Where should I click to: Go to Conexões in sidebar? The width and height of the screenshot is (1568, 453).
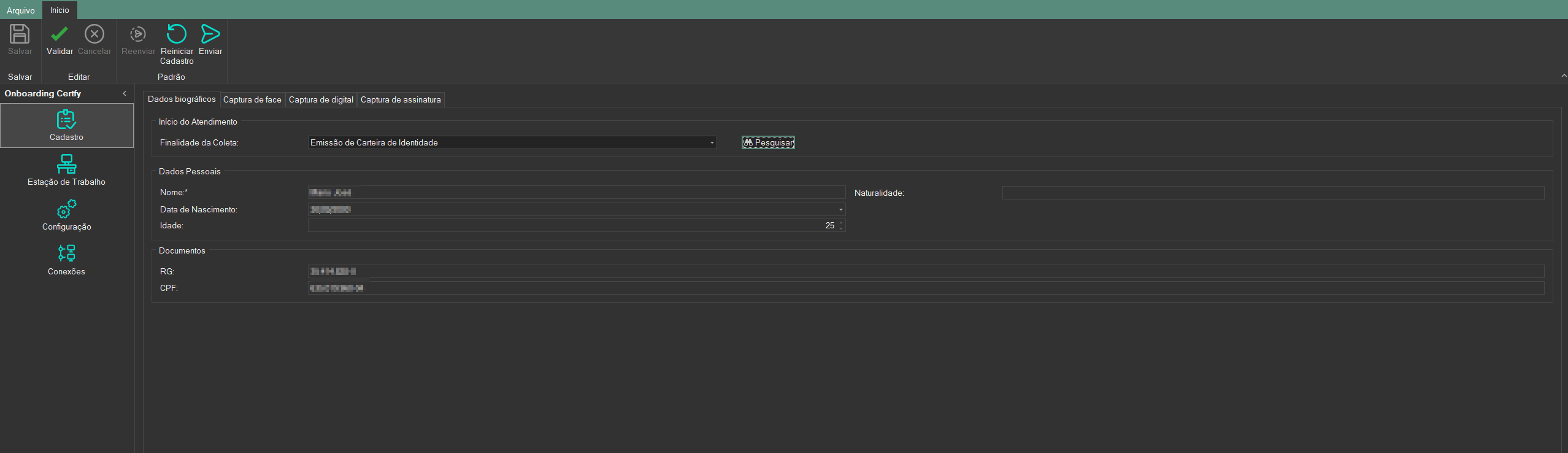(x=66, y=260)
